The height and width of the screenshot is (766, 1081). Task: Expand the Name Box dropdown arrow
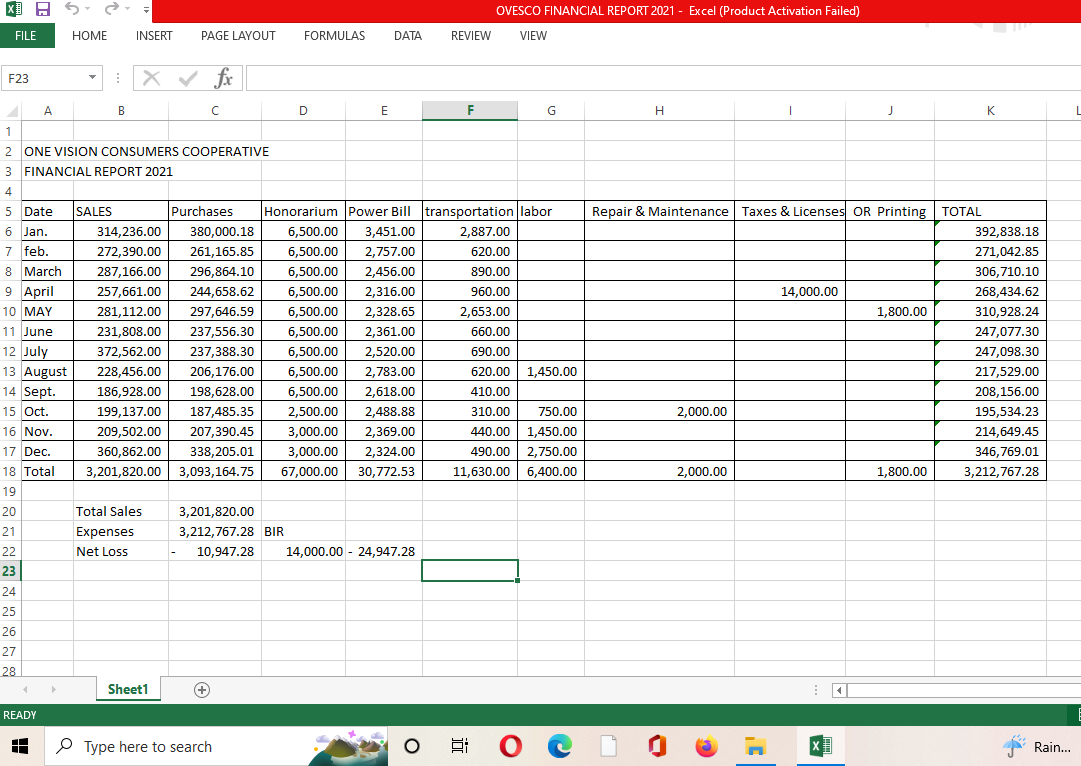coord(92,78)
